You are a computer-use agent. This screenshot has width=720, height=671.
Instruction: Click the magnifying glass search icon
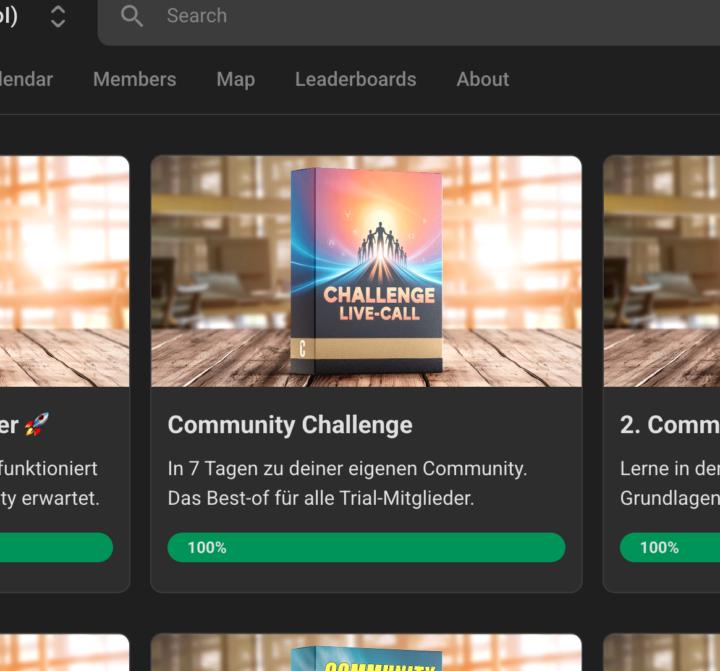tap(131, 16)
